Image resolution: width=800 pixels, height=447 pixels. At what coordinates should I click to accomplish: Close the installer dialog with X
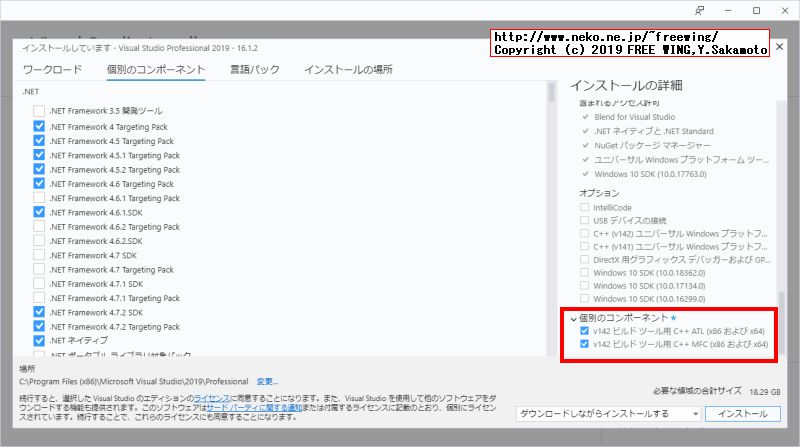pyautogui.click(x=780, y=46)
